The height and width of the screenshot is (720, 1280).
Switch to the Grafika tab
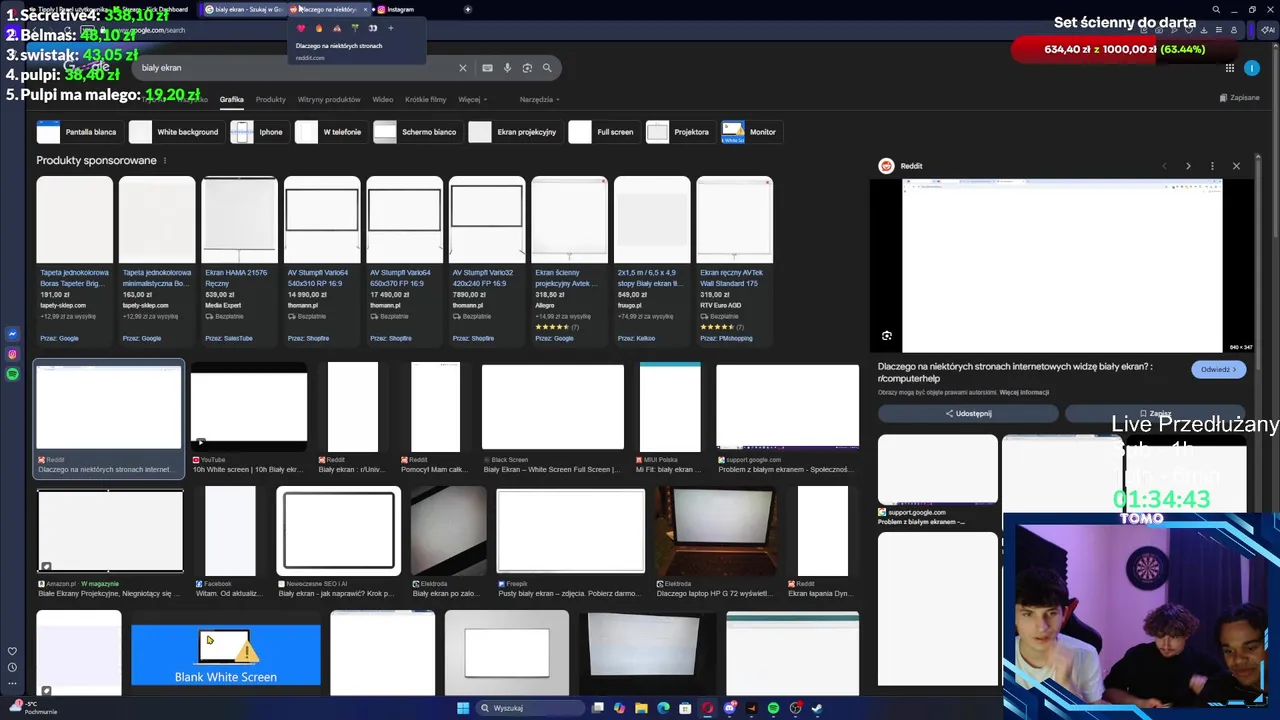(x=232, y=100)
